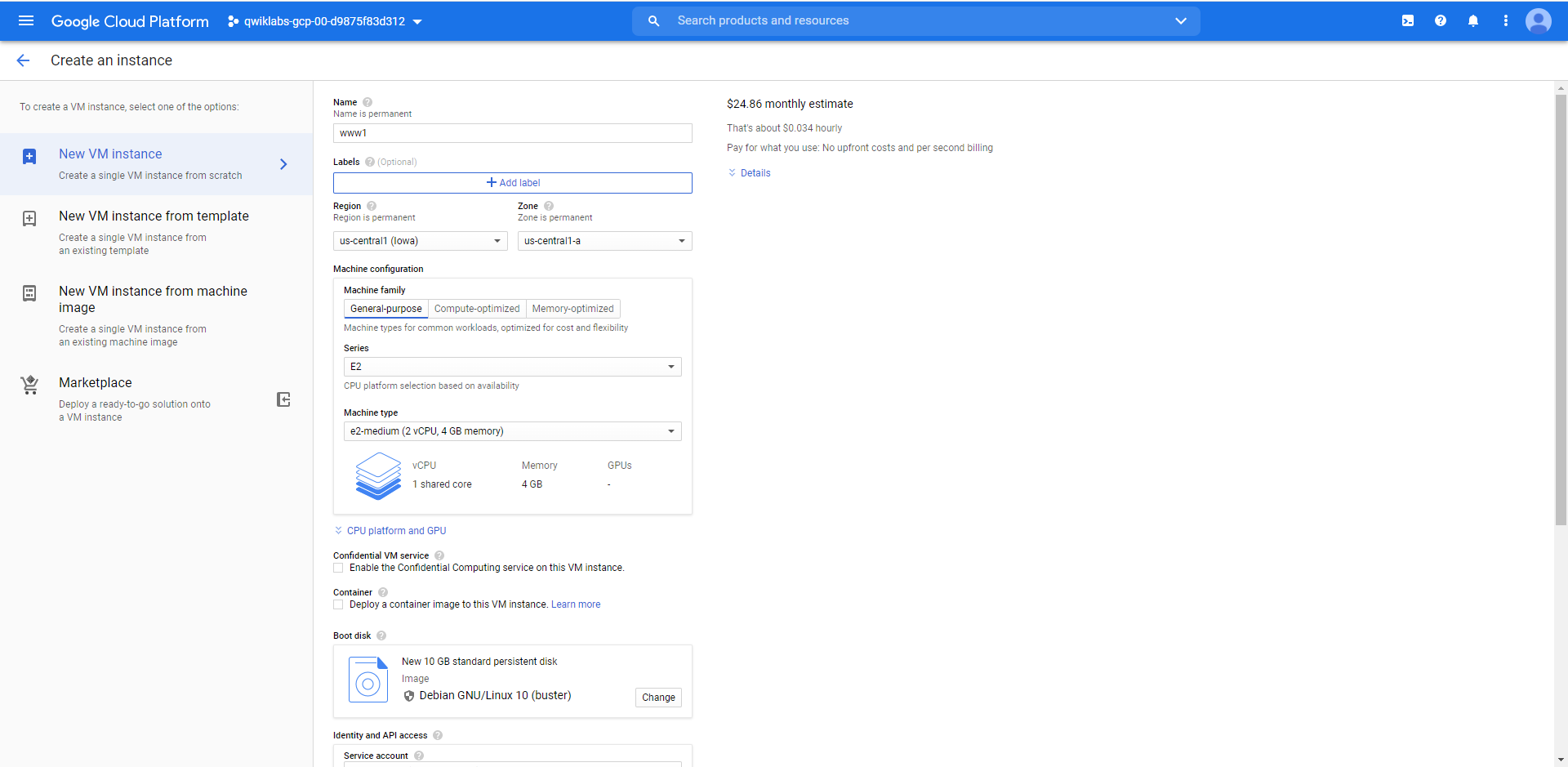Viewport: 1568px width, 767px height.
Task: Click the Region help icon
Action: point(372,206)
